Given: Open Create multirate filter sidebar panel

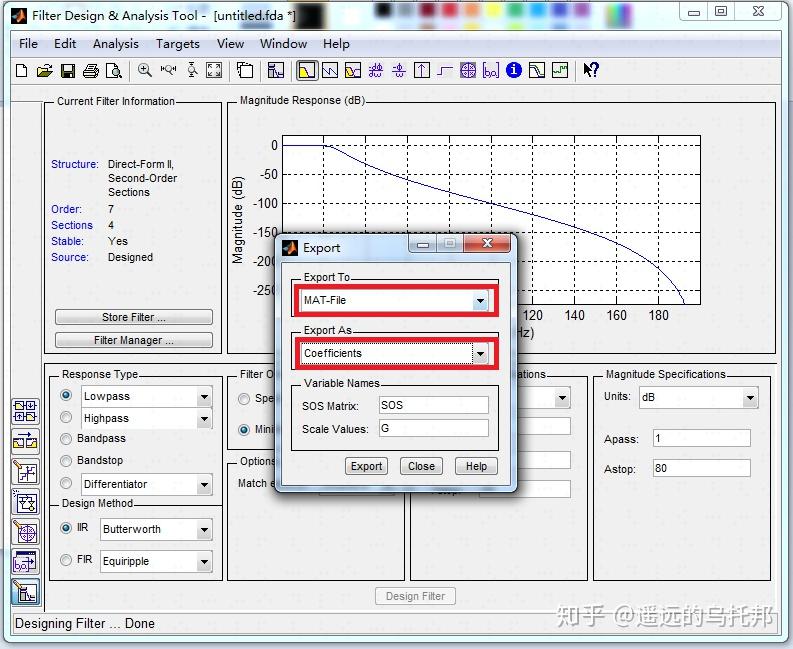Looking at the screenshot, I should tap(25, 411).
